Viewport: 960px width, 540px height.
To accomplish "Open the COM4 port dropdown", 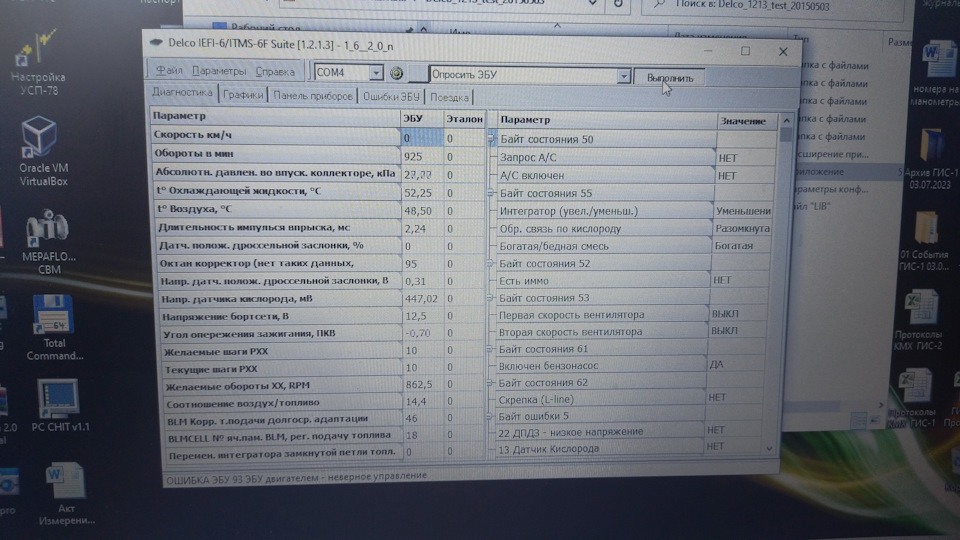I will pos(376,73).
